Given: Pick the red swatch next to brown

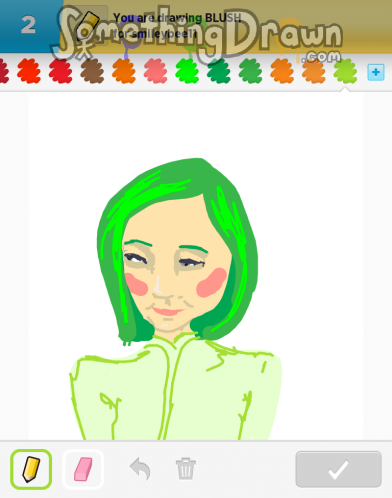Looking at the screenshot, I should click(60, 71).
